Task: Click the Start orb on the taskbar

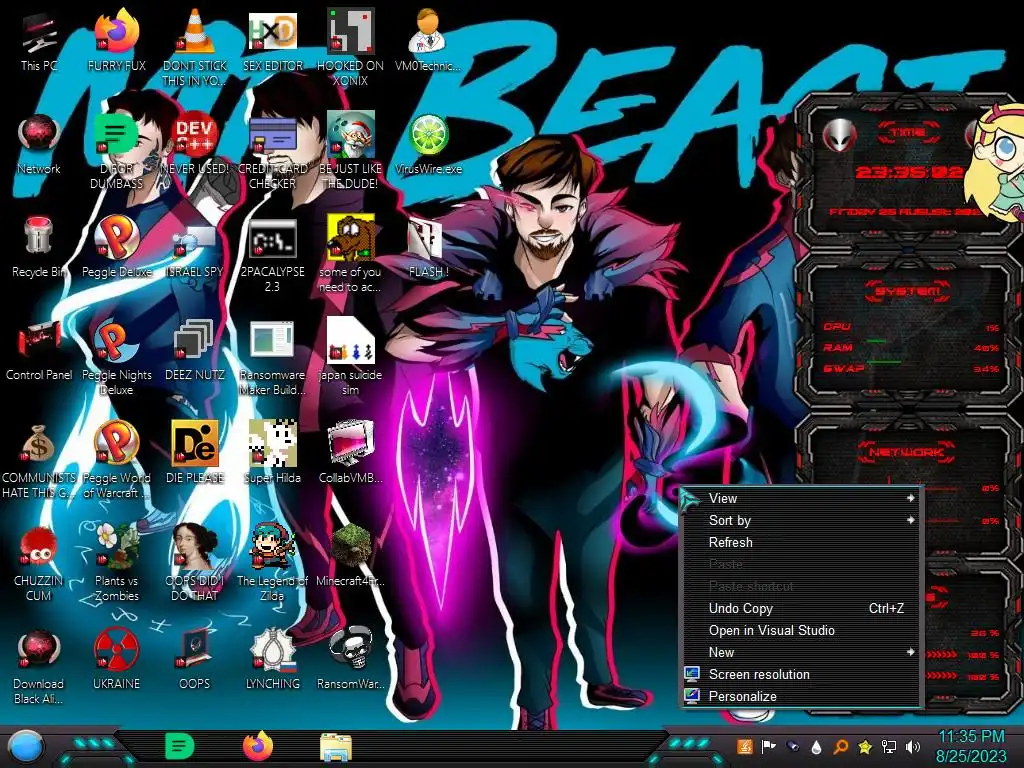Action: point(27,747)
